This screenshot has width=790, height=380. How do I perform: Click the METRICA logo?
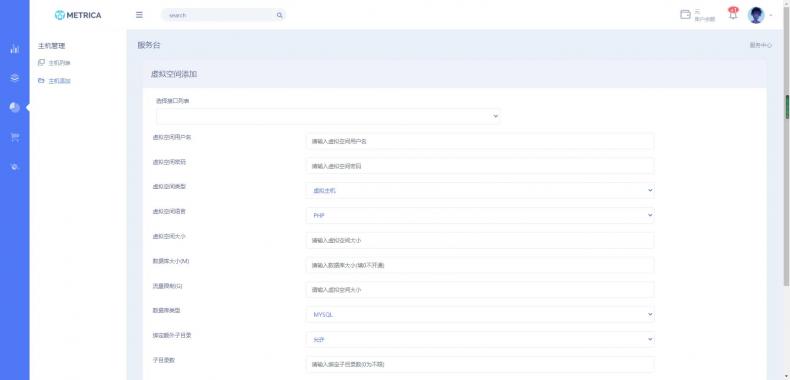78,15
